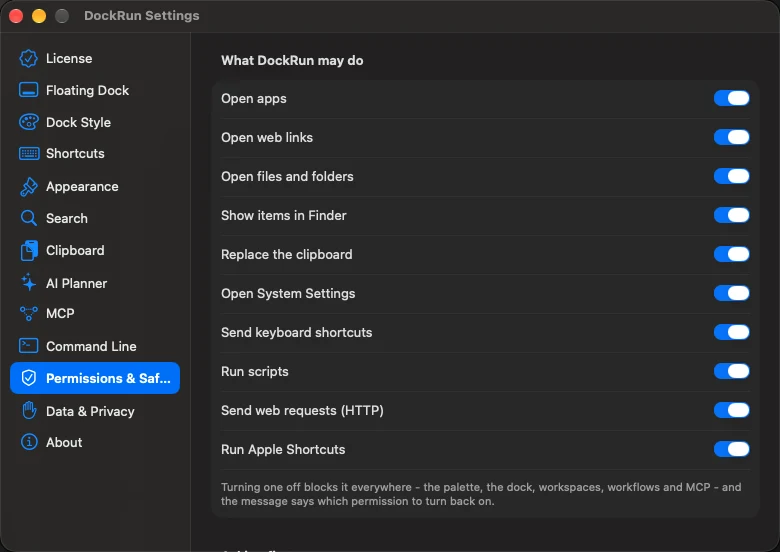The image size is (780, 552).
Task: Click the Dock Style palette icon
Action: click(28, 122)
